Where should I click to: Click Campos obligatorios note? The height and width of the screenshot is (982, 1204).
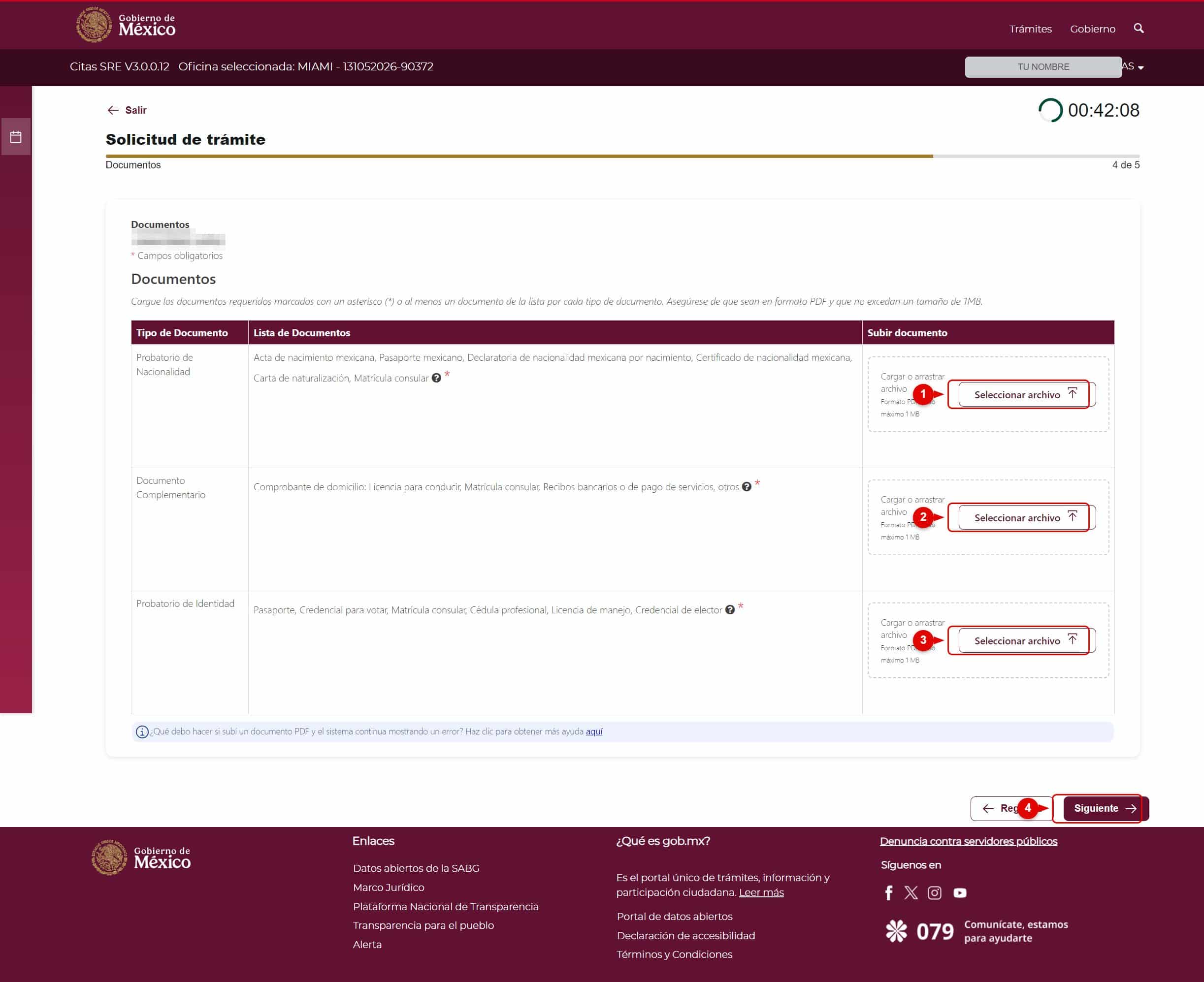[x=177, y=255]
